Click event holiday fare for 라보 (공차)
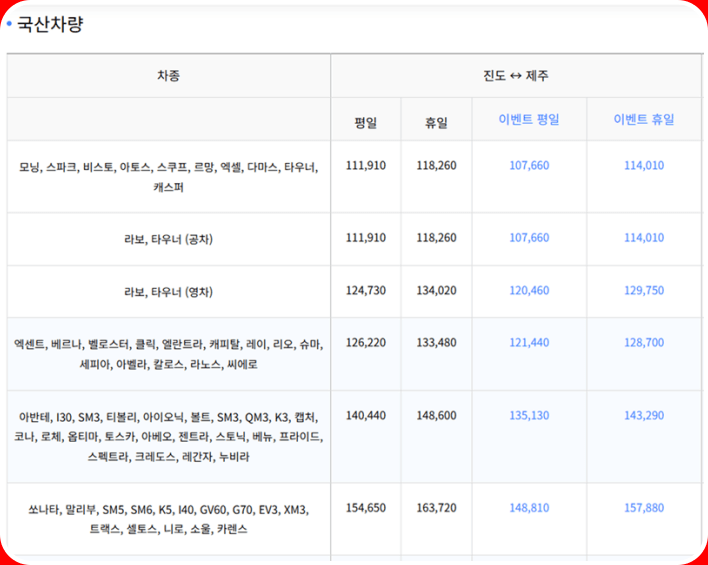This screenshot has height=565, width=708. pos(644,238)
